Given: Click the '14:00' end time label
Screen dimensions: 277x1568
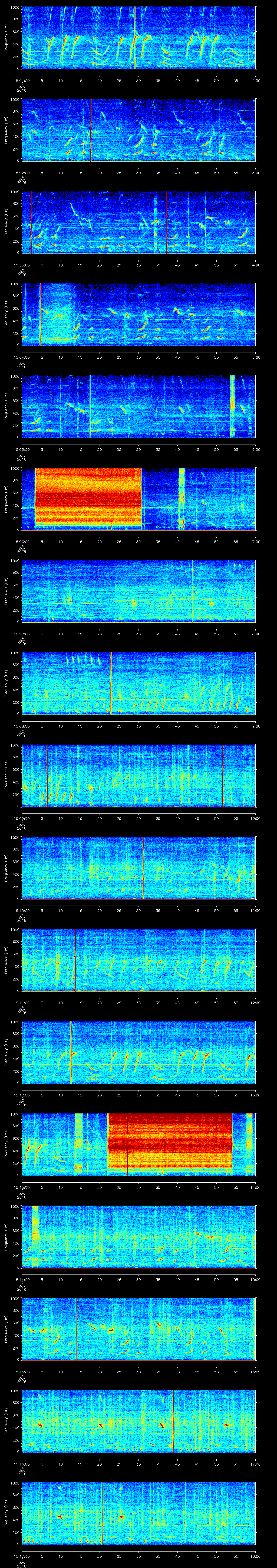Looking at the screenshot, I should [255, 1187].
